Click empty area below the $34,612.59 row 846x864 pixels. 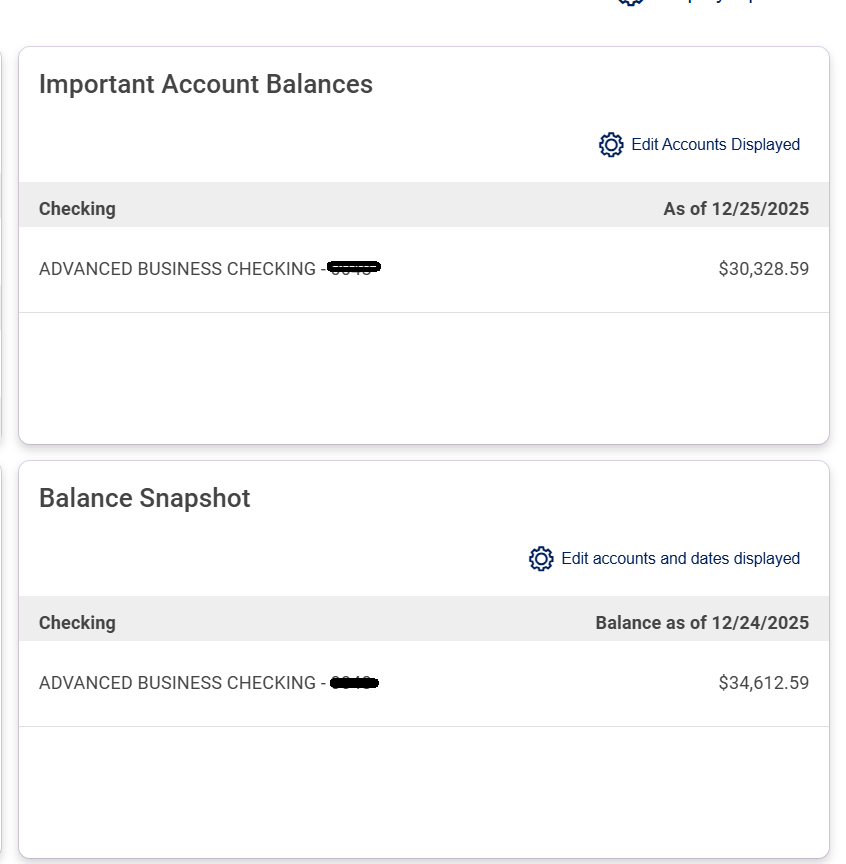click(424, 790)
